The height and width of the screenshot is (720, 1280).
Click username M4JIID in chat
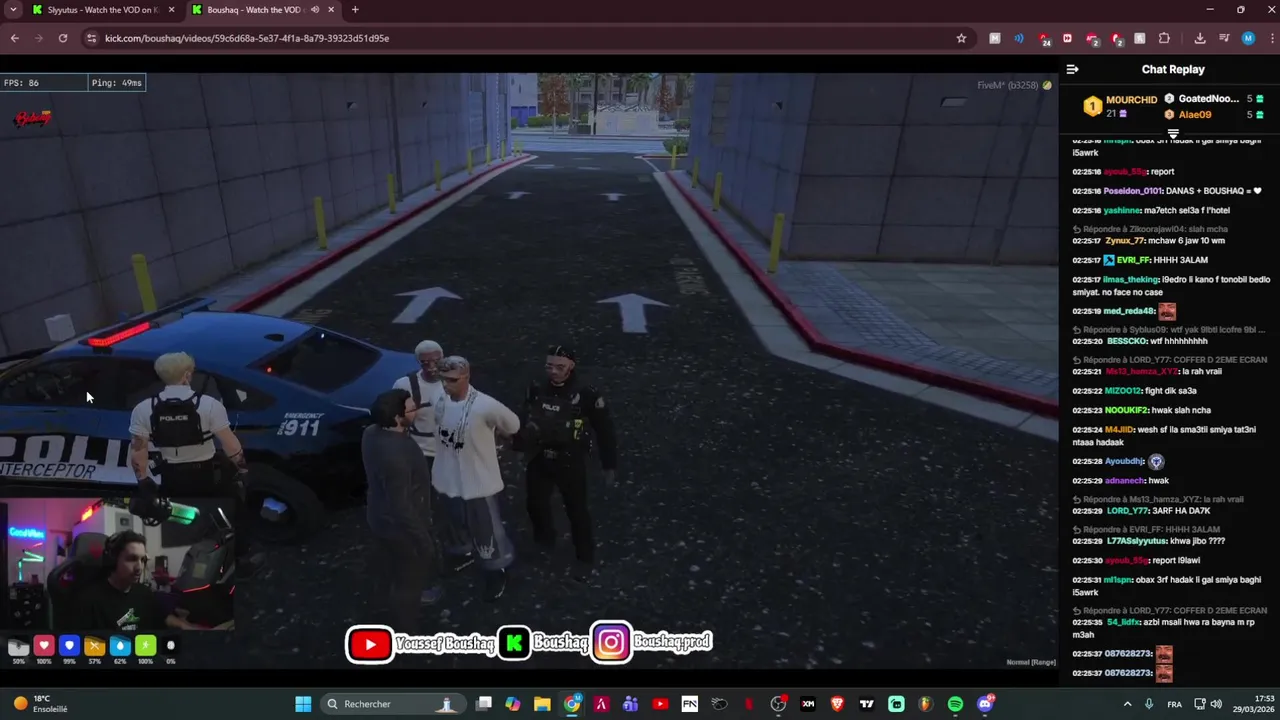(x=1120, y=430)
